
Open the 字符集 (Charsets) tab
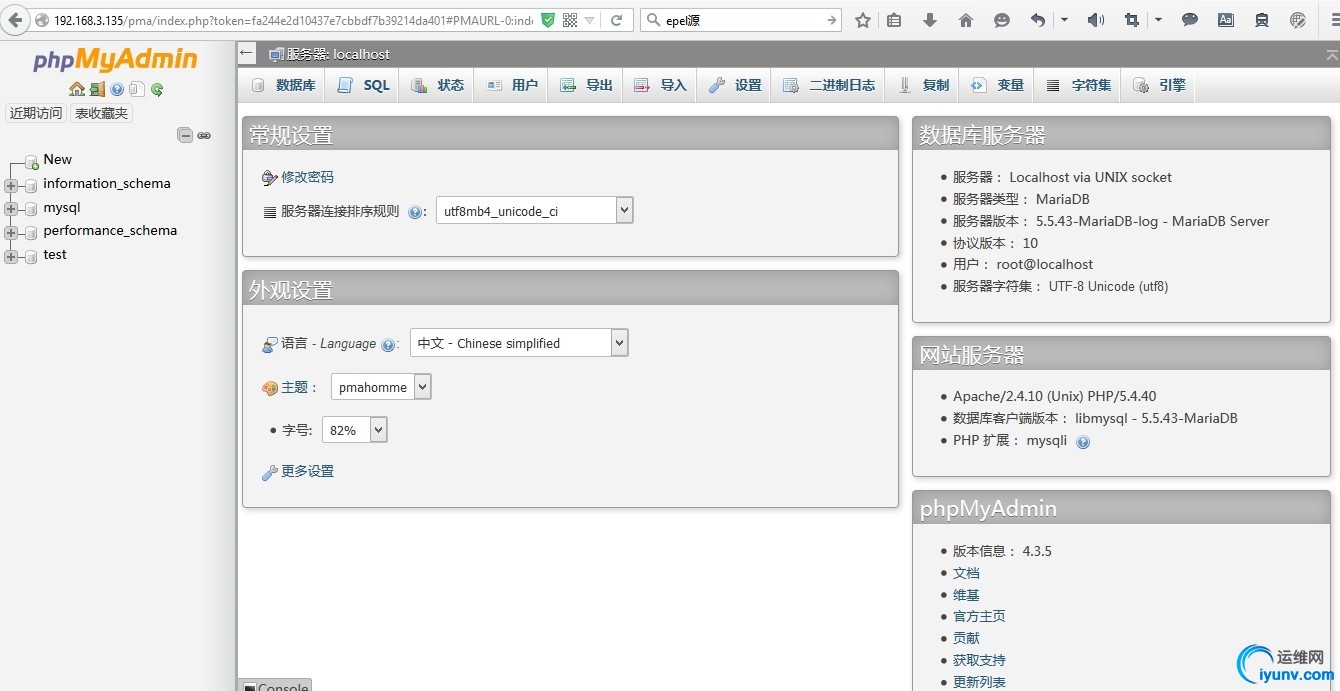tap(1078, 85)
